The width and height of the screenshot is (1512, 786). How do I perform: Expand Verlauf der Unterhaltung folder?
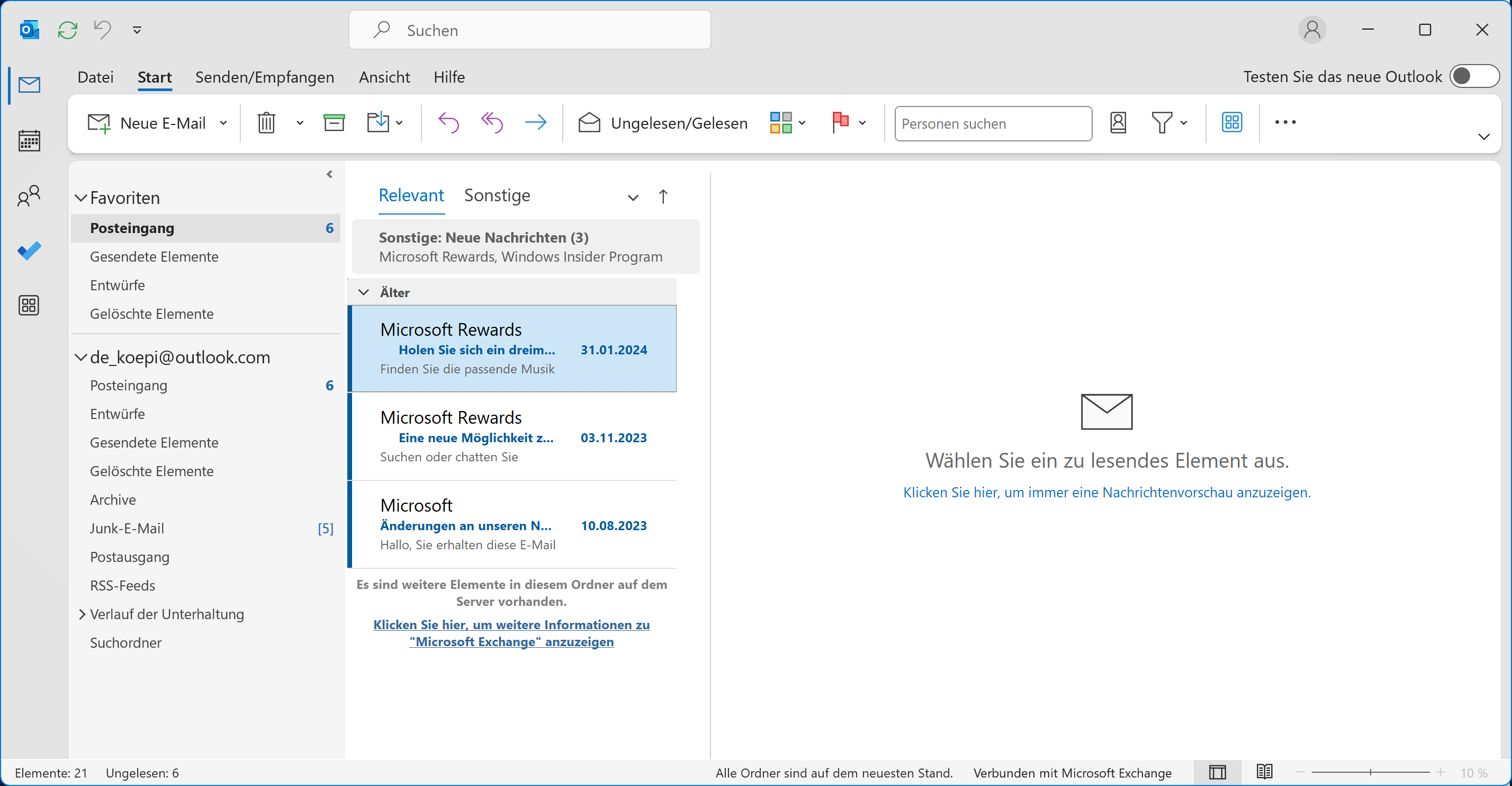coord(82,614)
